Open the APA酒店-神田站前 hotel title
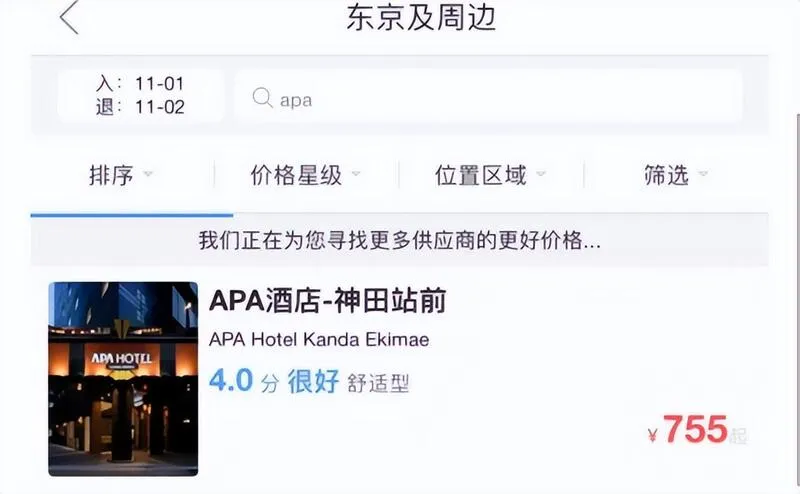 (x=328, y=301)
